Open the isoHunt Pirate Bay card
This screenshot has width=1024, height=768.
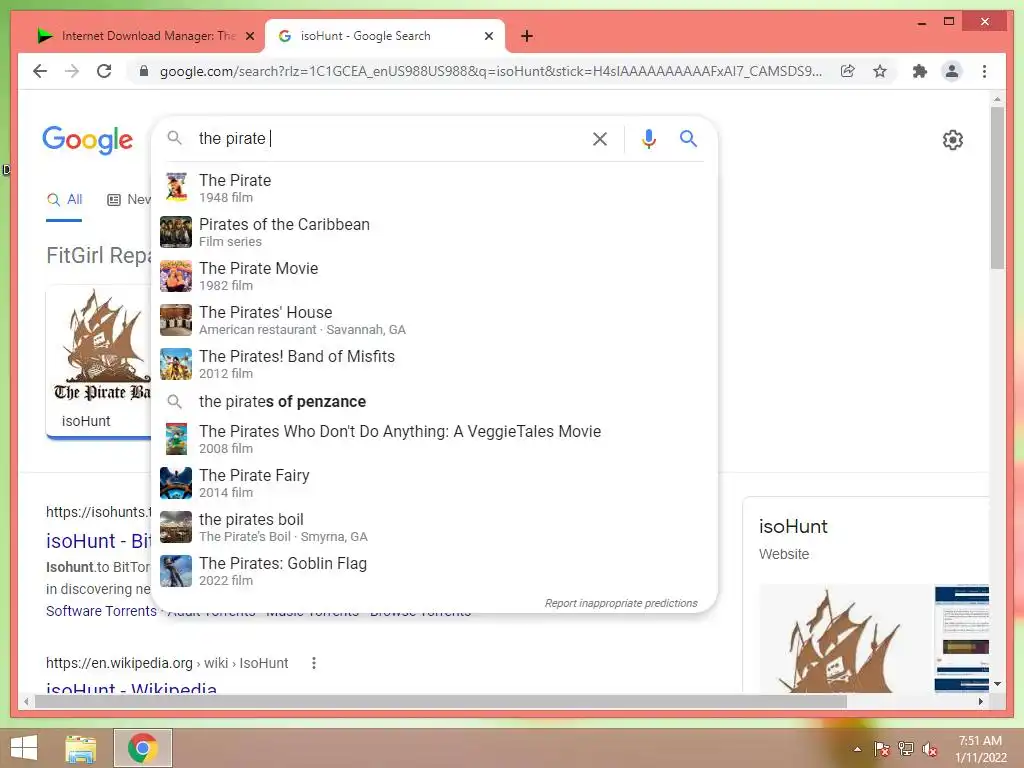(x=99, y=361)
